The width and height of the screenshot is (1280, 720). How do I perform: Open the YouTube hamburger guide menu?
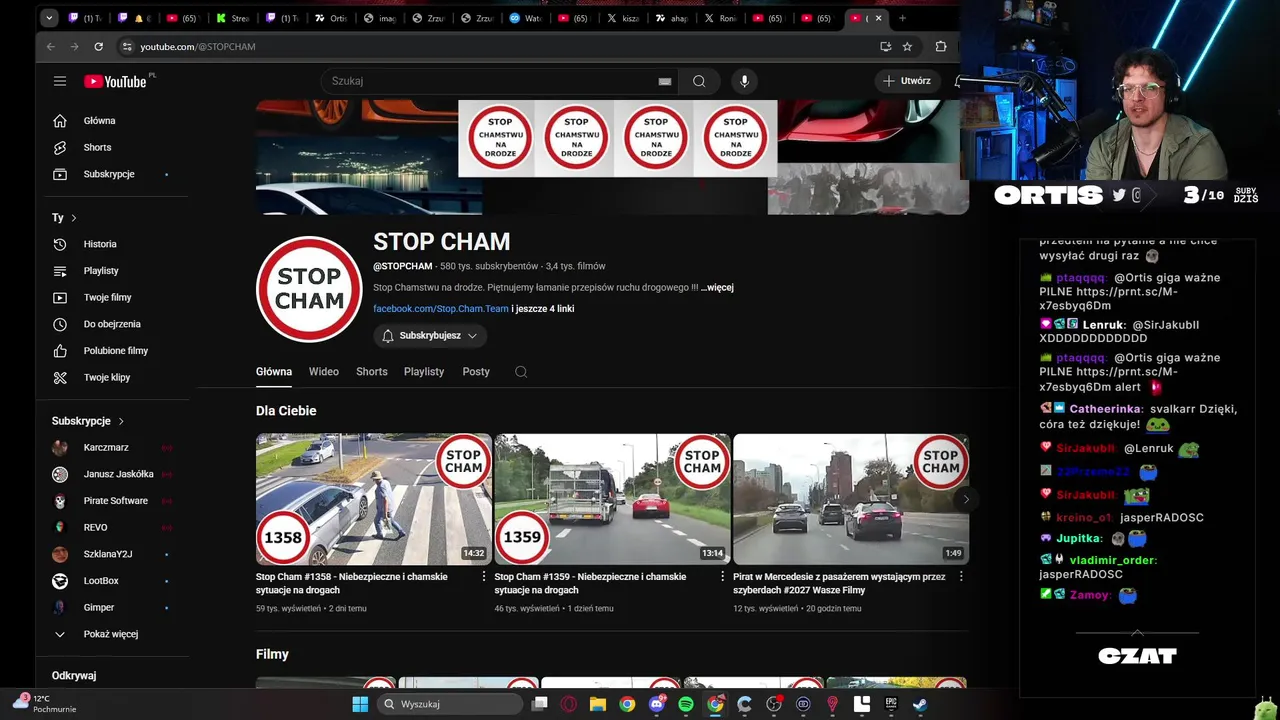[60, 81]
